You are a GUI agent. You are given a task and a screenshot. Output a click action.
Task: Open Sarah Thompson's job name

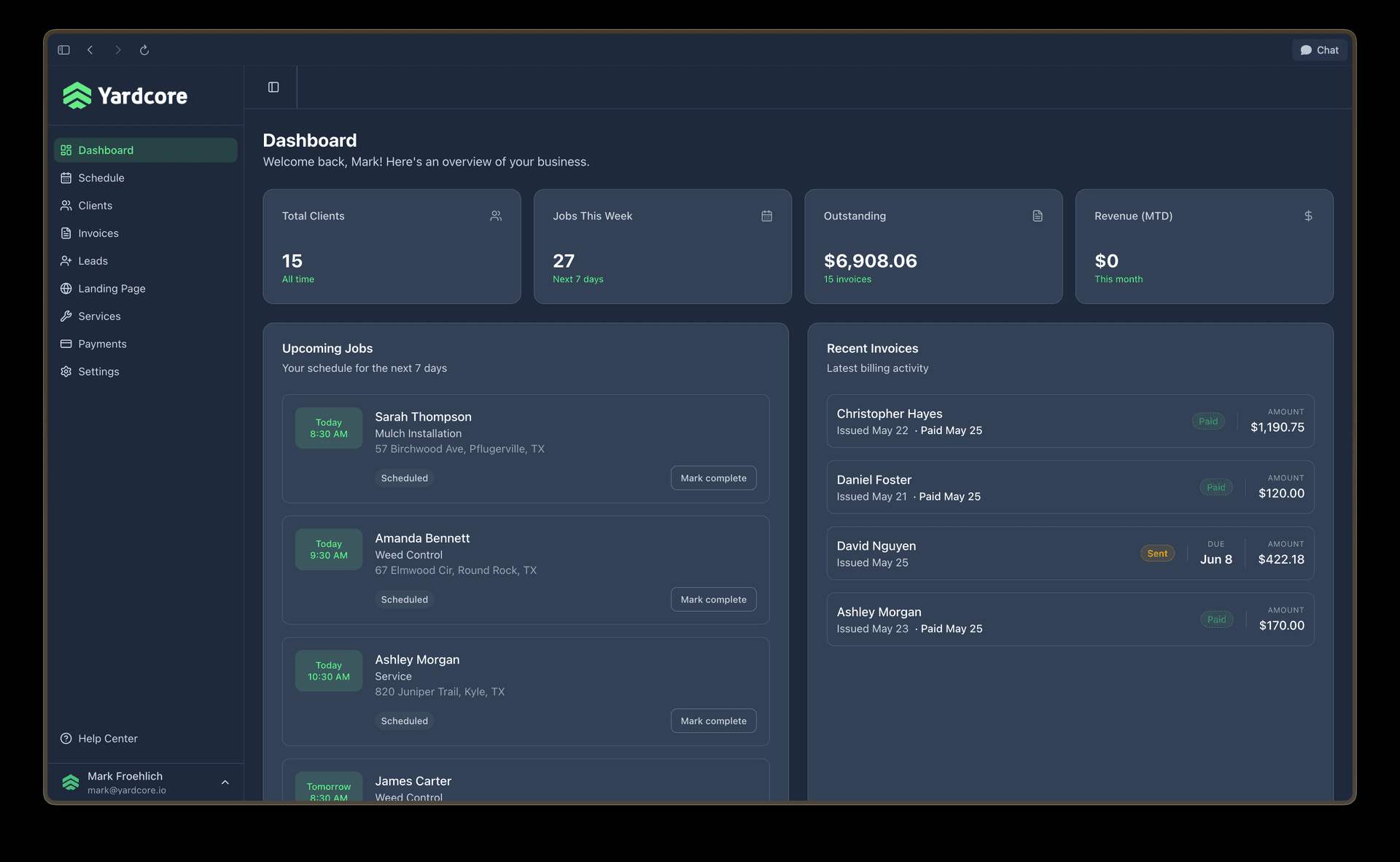pyautogui.click(x=424, y=417)
